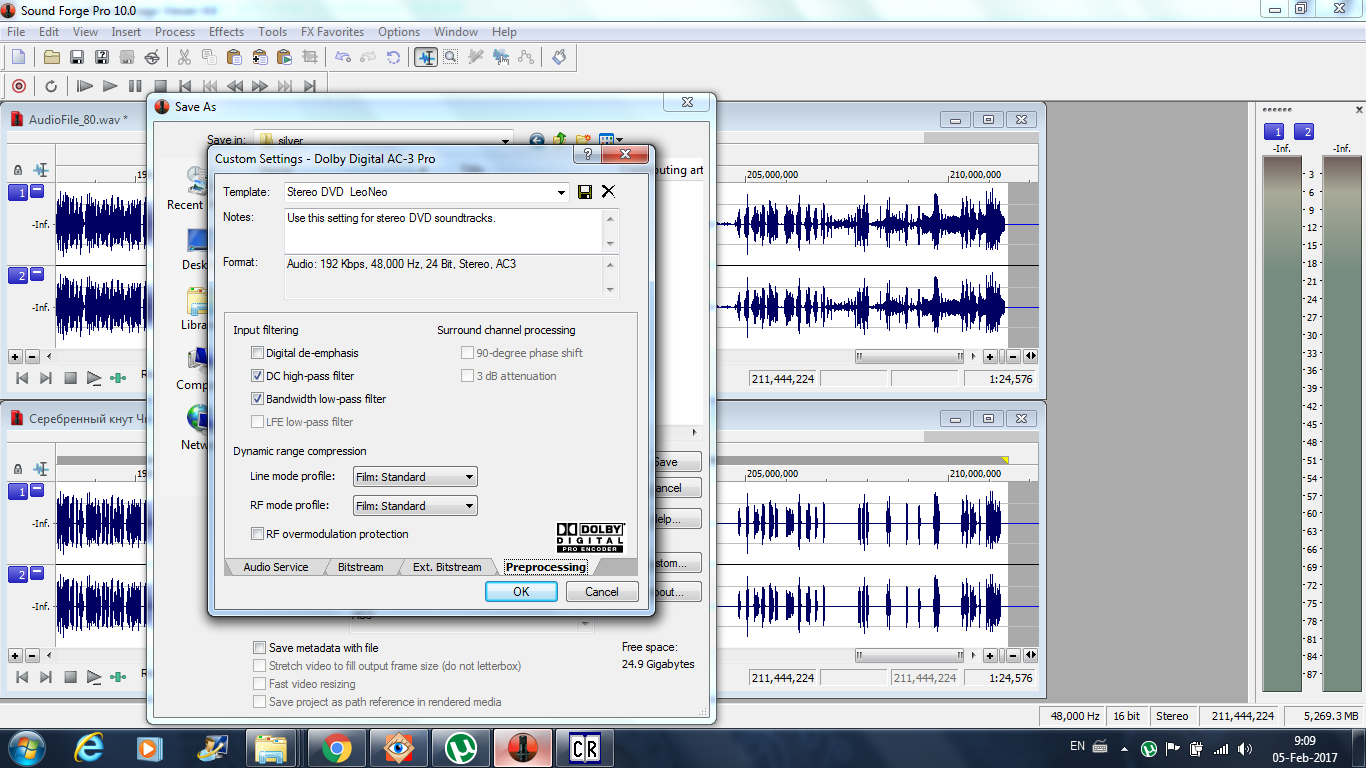The width and height of the screenshot is (1366, 768).
Task: Switch to the Ext. Bitstream tab
Action: tap(447, 567)
